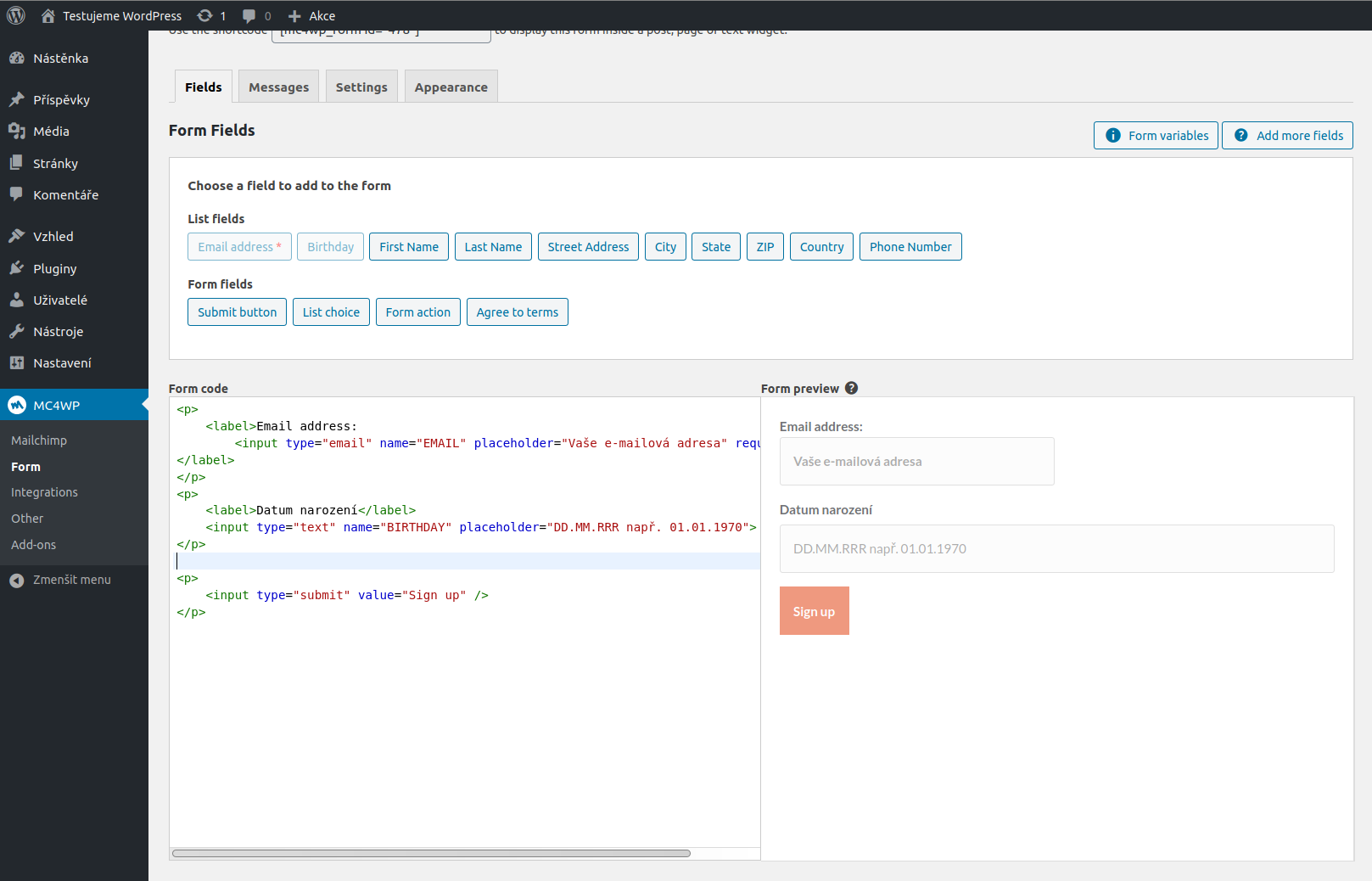Click the question icon on Add more fields
Screen dimensions: 1372x881
pos(1241,136)
